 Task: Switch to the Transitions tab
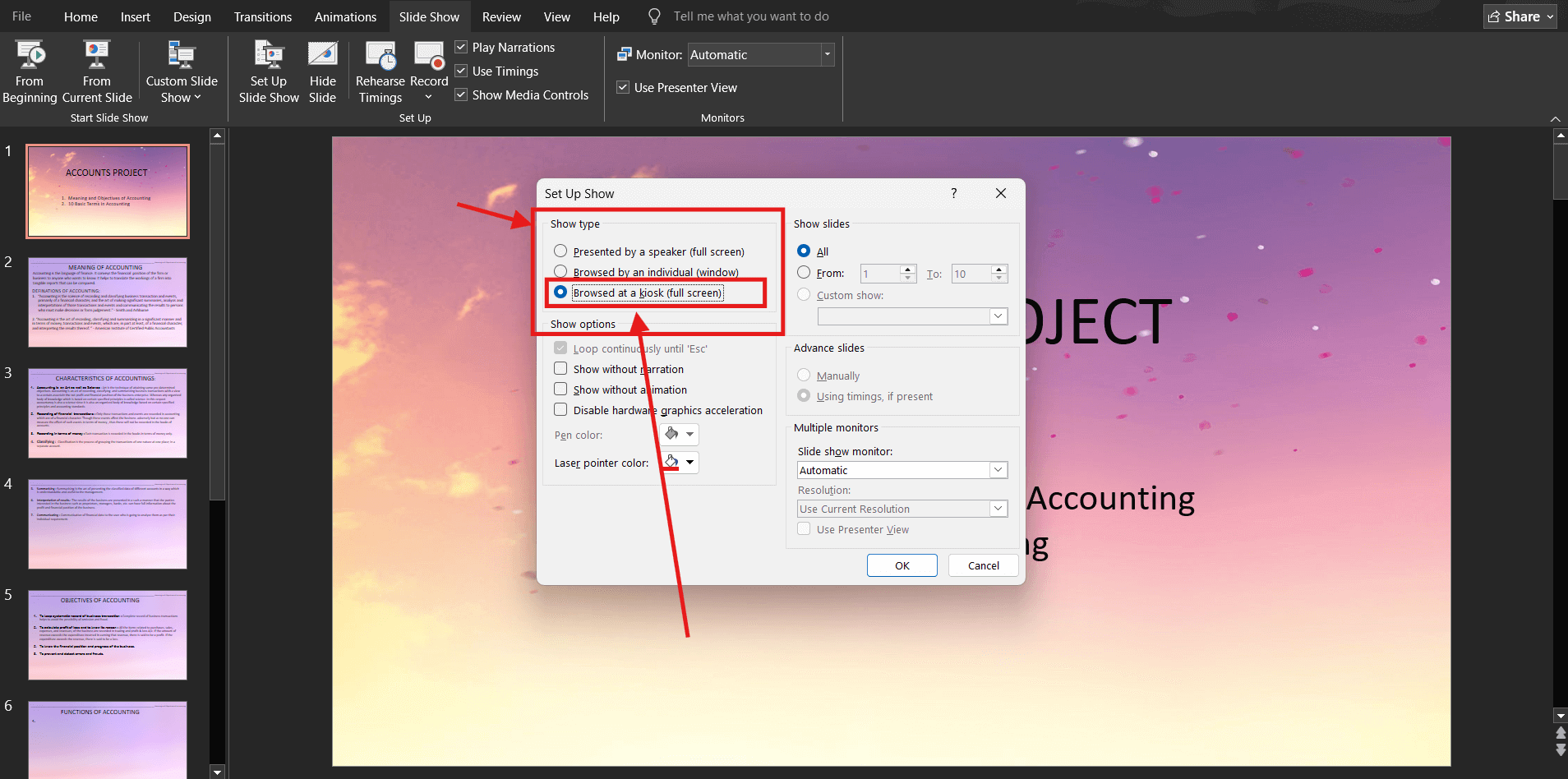(263, 16)
